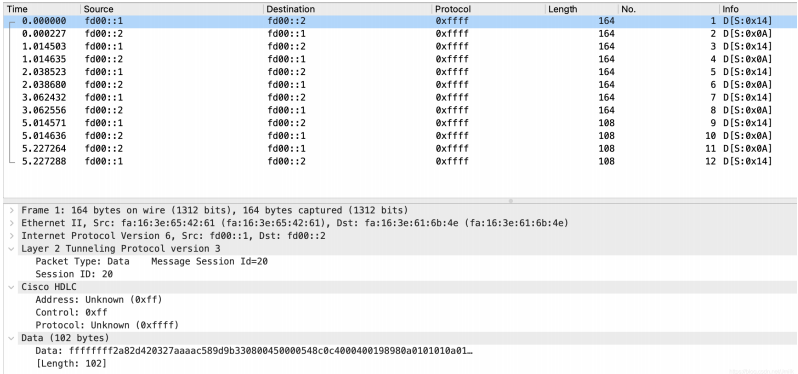Collapse the Cisco HDLC section
Screen dimensions: 798x374
coord(11,287)
